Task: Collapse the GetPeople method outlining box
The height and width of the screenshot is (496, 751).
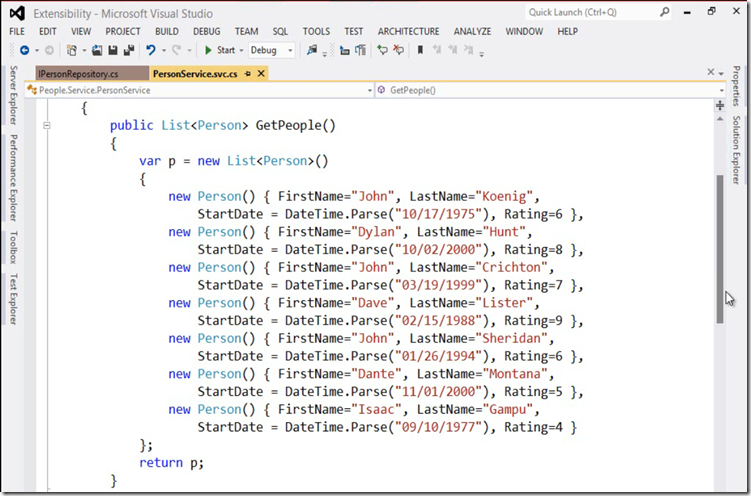Action: (x=46, y=125)
